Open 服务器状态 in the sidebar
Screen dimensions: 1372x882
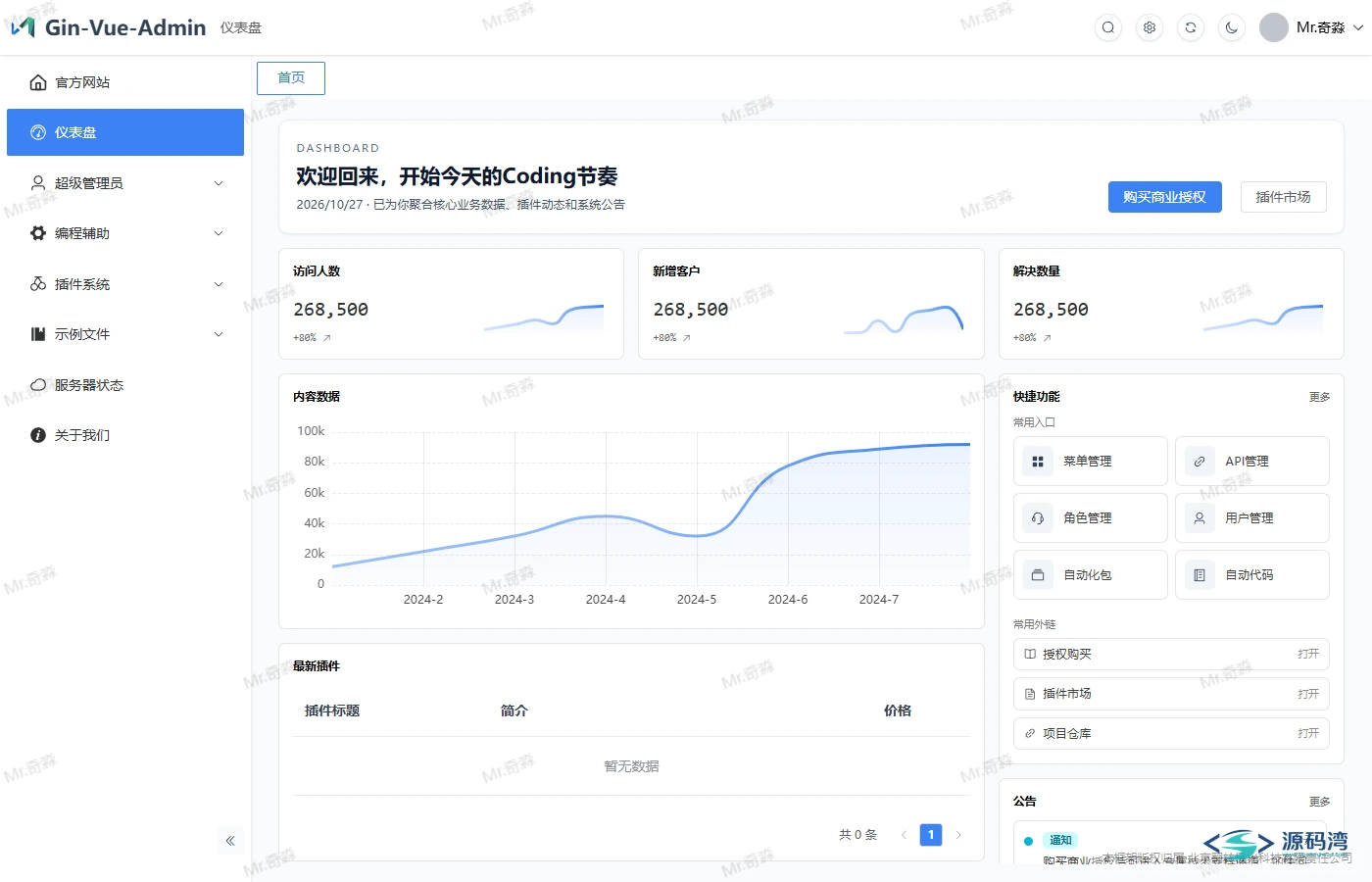coord(125,385)
